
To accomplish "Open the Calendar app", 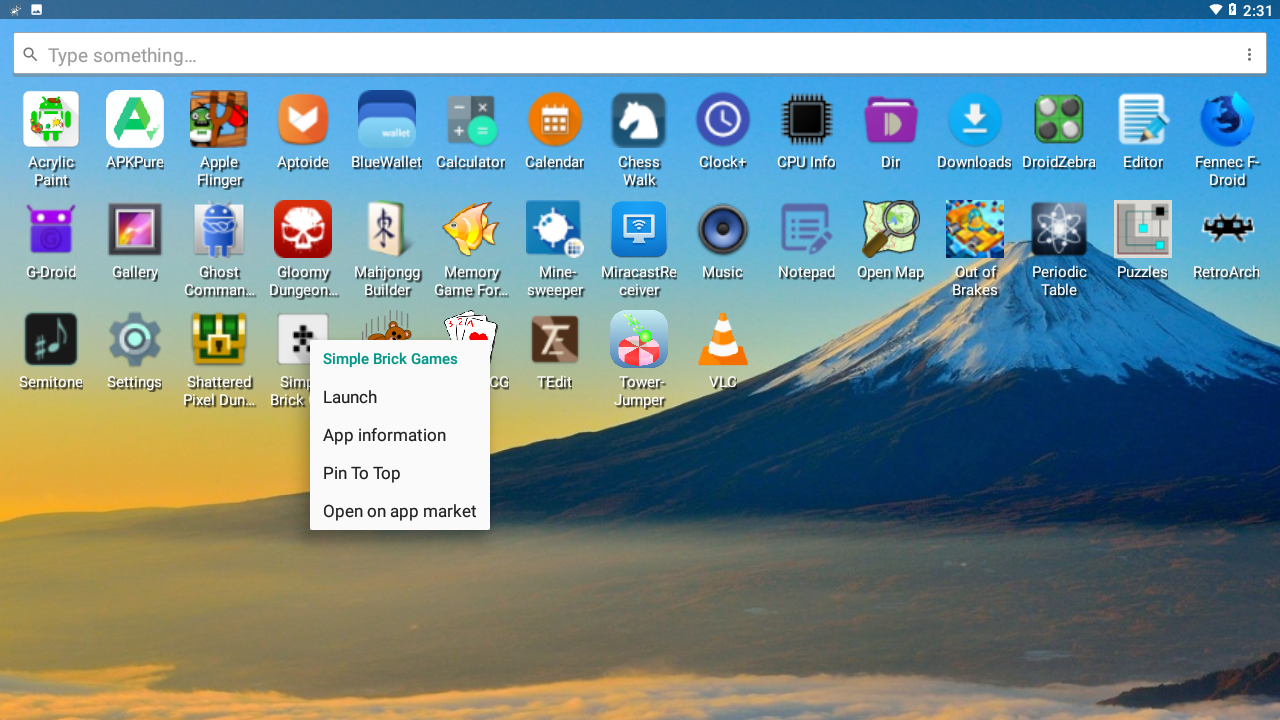I will (x=555, y=120).
